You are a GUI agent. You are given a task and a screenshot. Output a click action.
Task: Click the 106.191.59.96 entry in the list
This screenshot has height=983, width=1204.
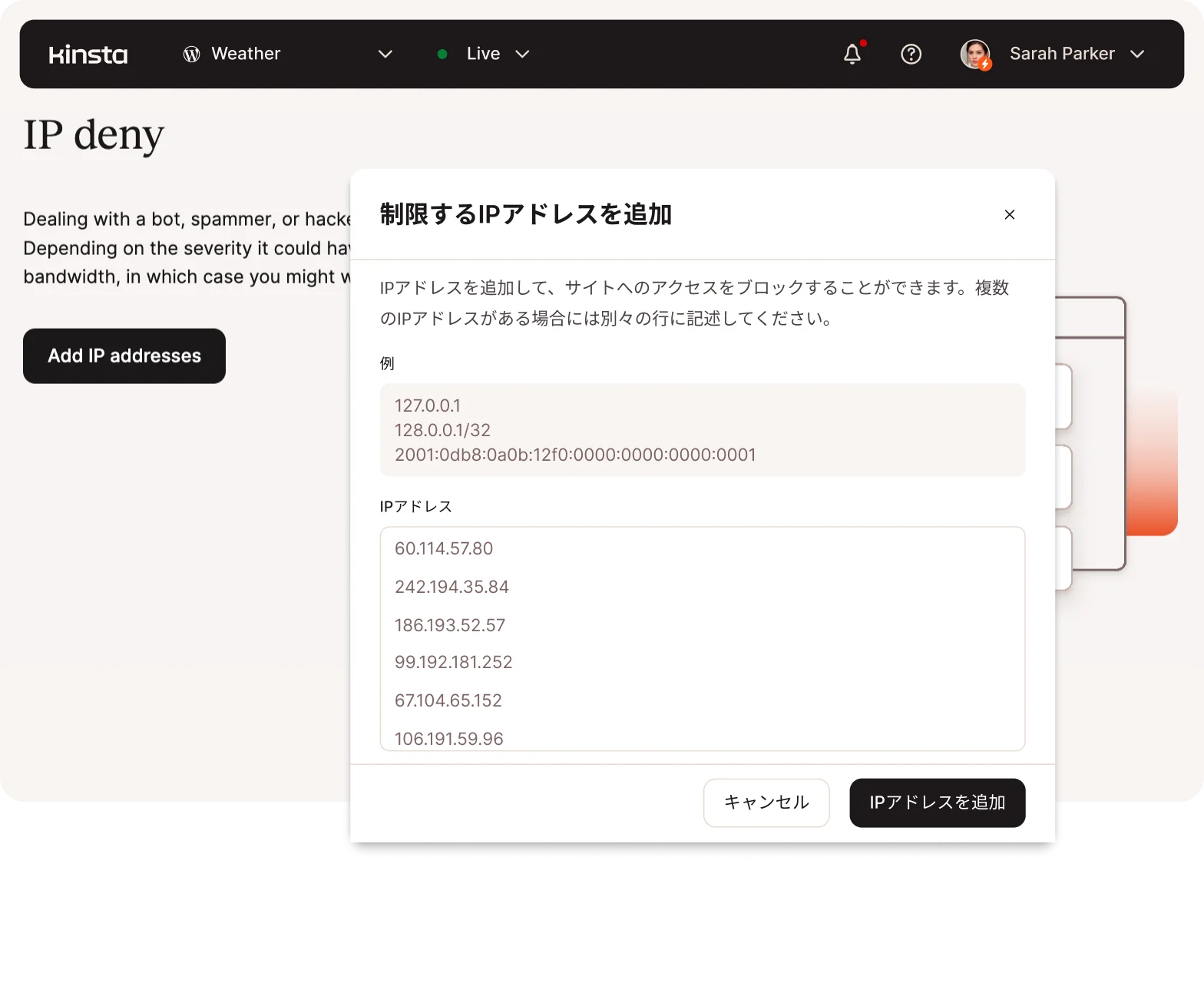449,738
